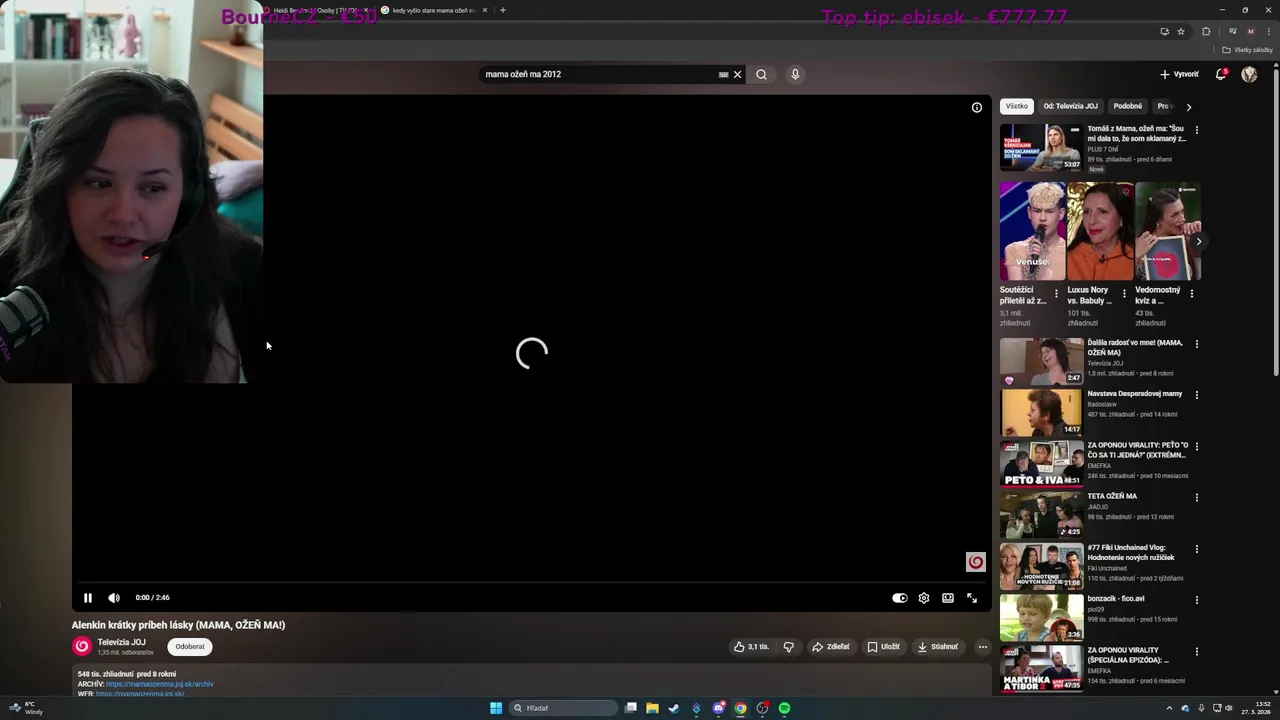Screen dimensions: 1280x720
Task: Save the video with the Uložiť button
Action: tap(884, 647)
